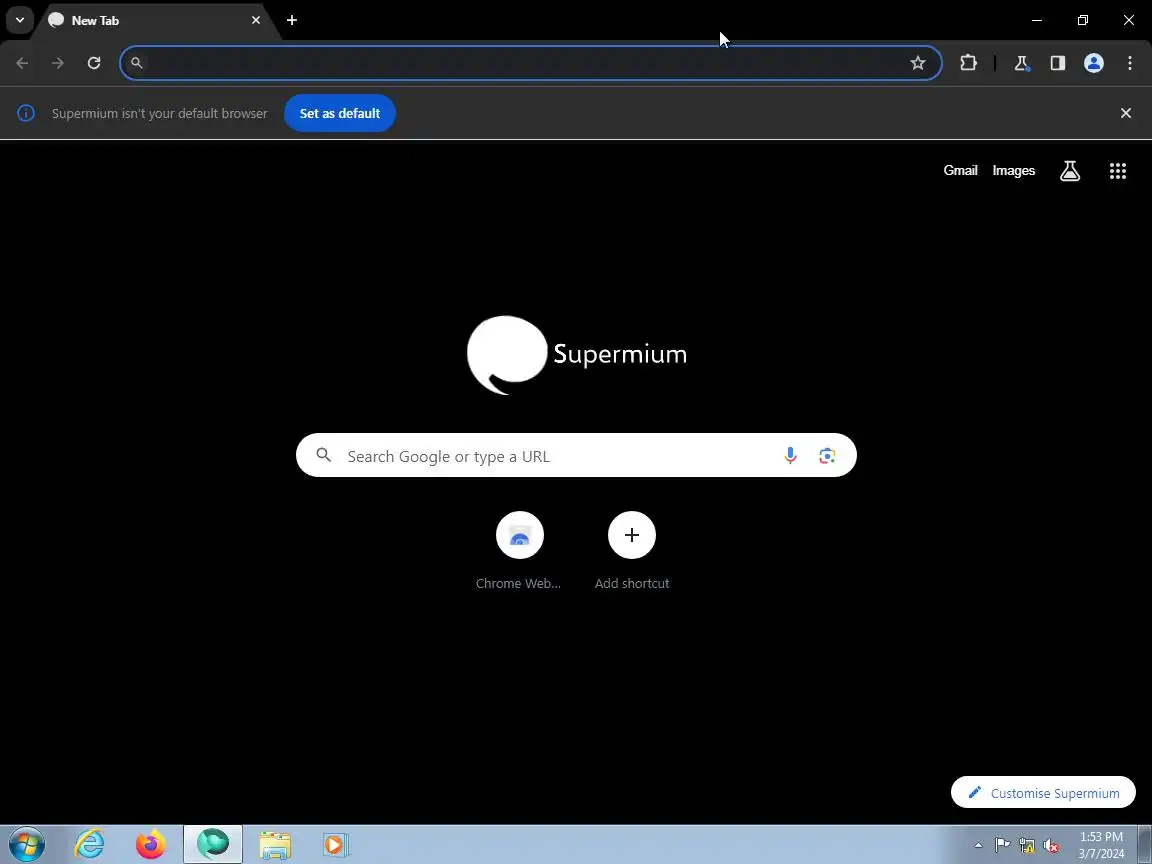Viewport: 1152px width, 864px height.
Task: Open the Chrome Web Store shortcut
Action: [519, 551]
